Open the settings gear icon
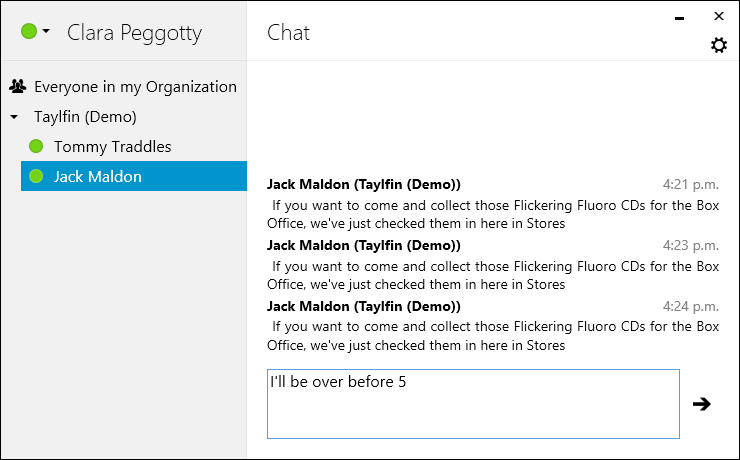740x460 pixels. point(719,45)
